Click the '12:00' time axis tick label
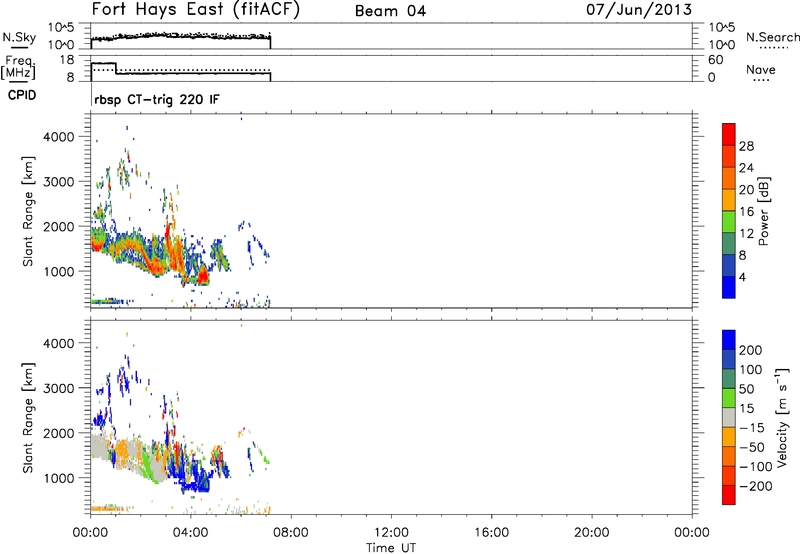The width and height of the screenshot is (800, 554). coord(391,533)
